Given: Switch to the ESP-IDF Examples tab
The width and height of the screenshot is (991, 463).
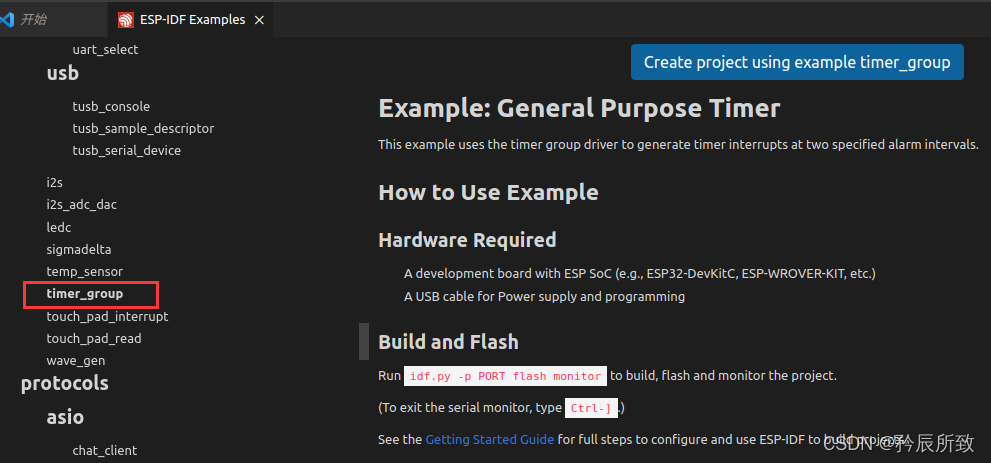Looking at the screenshot, I should [192, 20].
